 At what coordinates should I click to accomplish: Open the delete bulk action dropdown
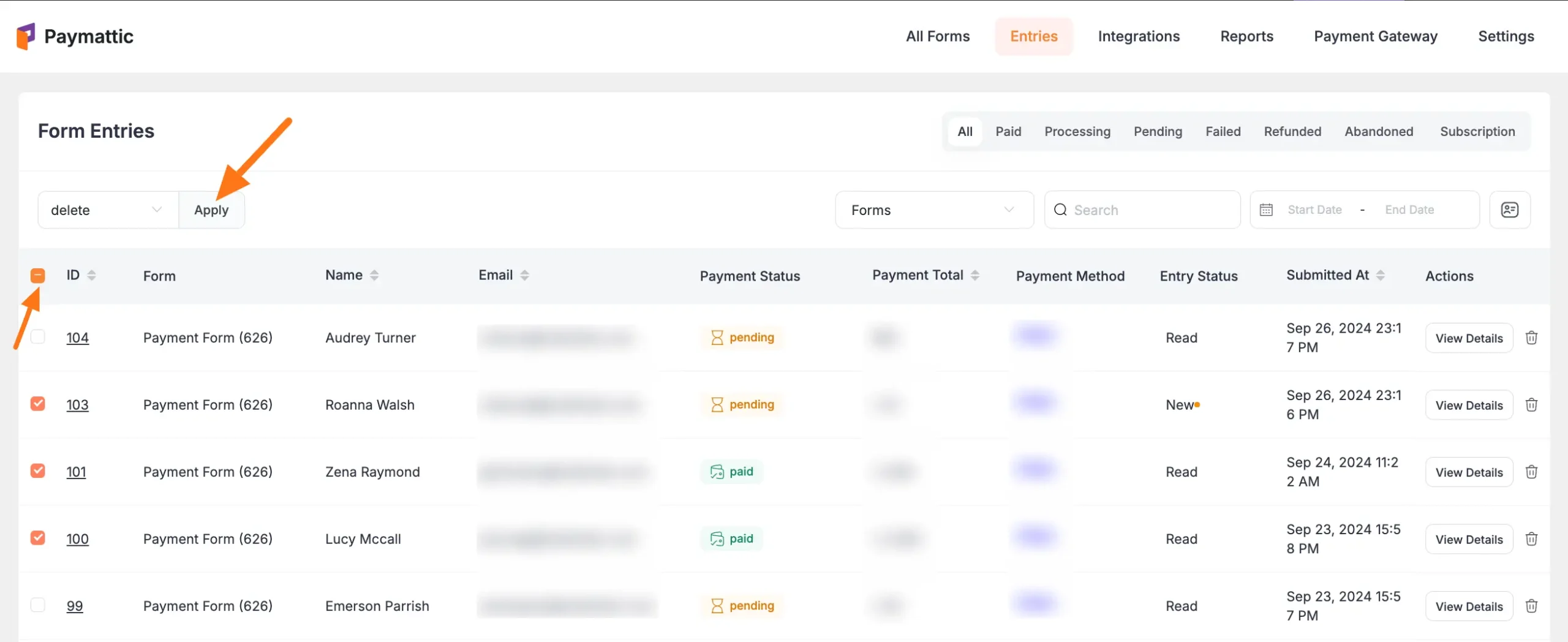[x=107, y=210]
